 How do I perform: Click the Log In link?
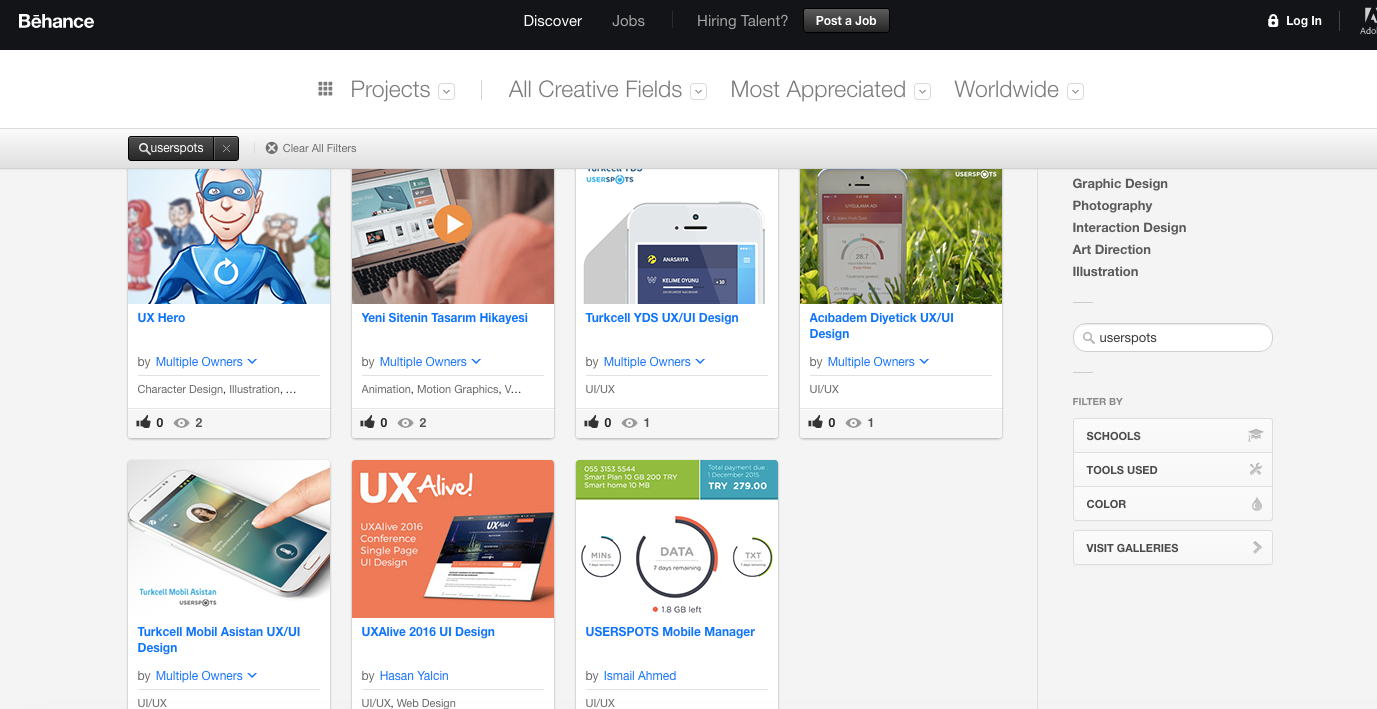coord(1303,21)
